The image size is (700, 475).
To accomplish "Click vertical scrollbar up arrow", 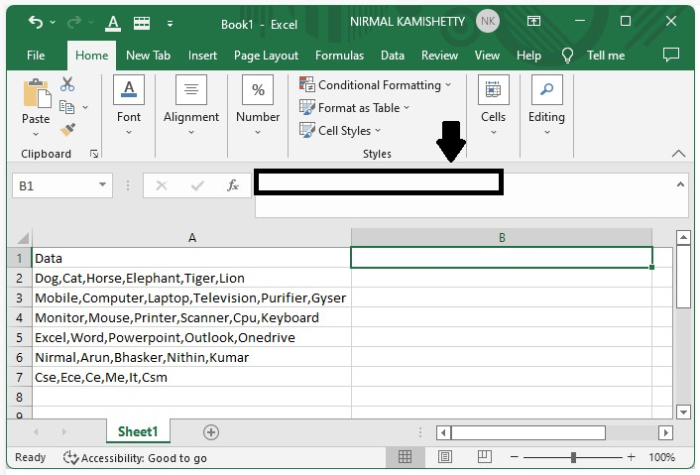I will tap(683, 238).
